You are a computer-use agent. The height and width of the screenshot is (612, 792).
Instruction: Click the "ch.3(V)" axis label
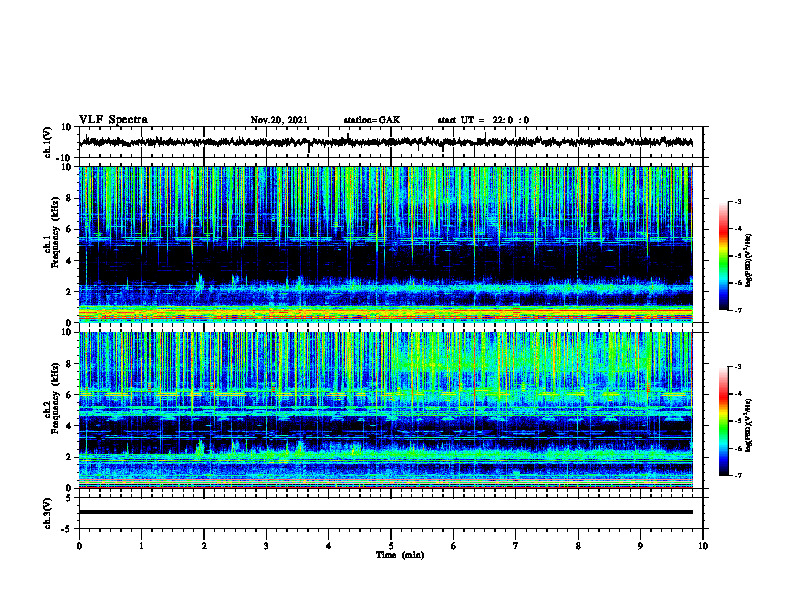pos(48,514)
